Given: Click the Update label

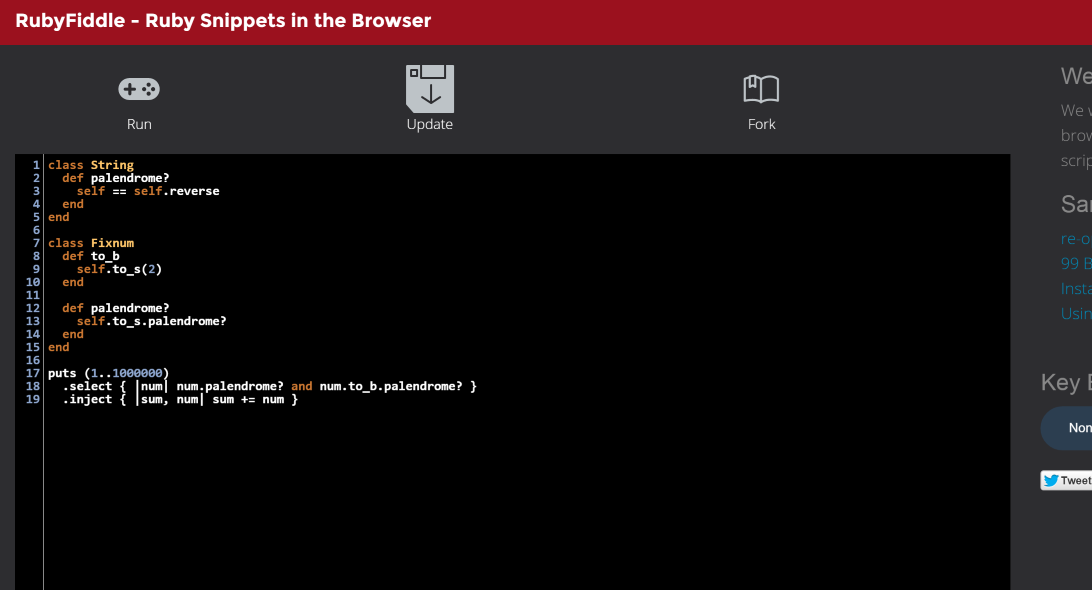Looking at the screenshot, I should [x=430, y=124].
